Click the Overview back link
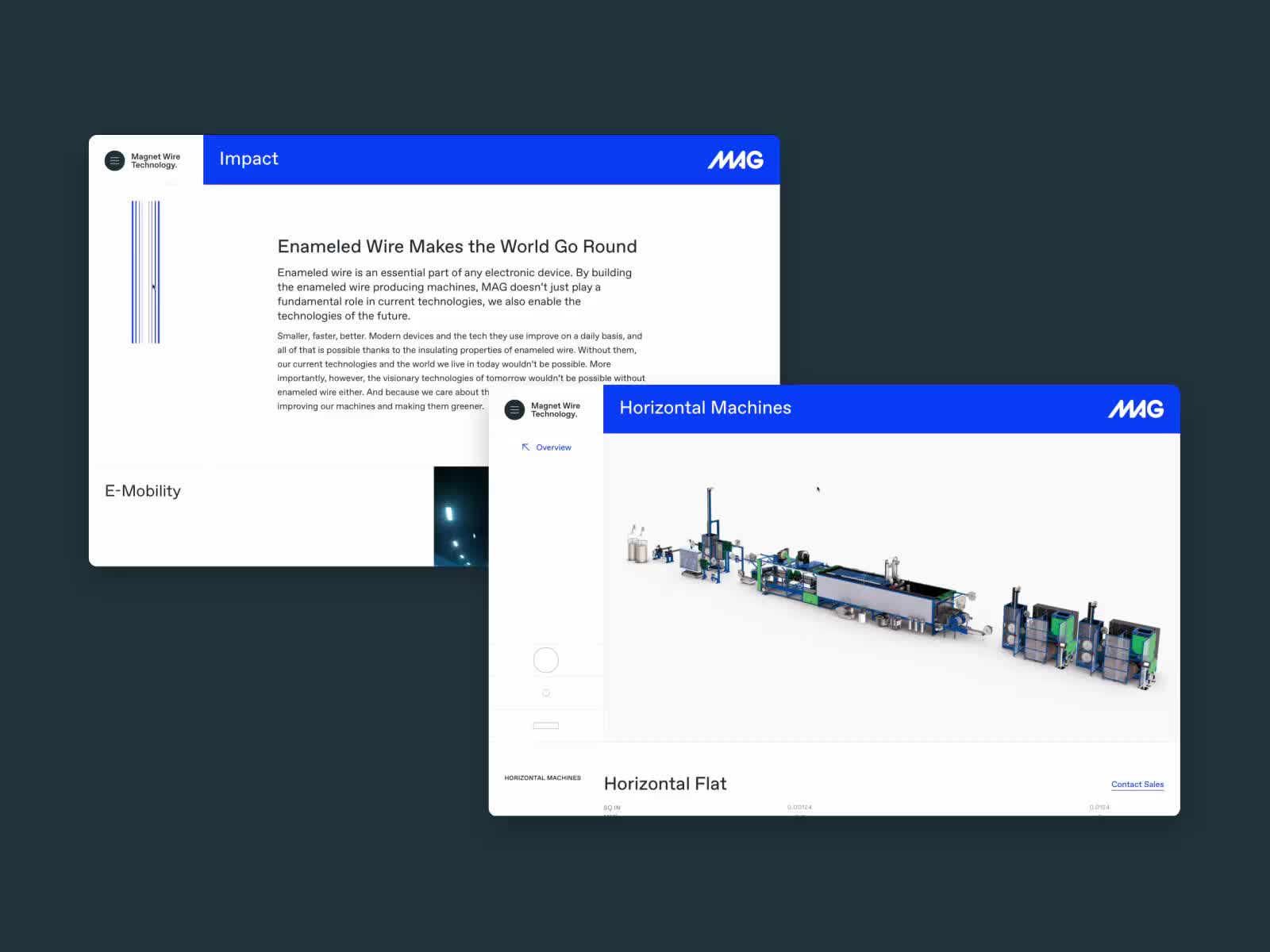1270x952 pixels. 553,447
